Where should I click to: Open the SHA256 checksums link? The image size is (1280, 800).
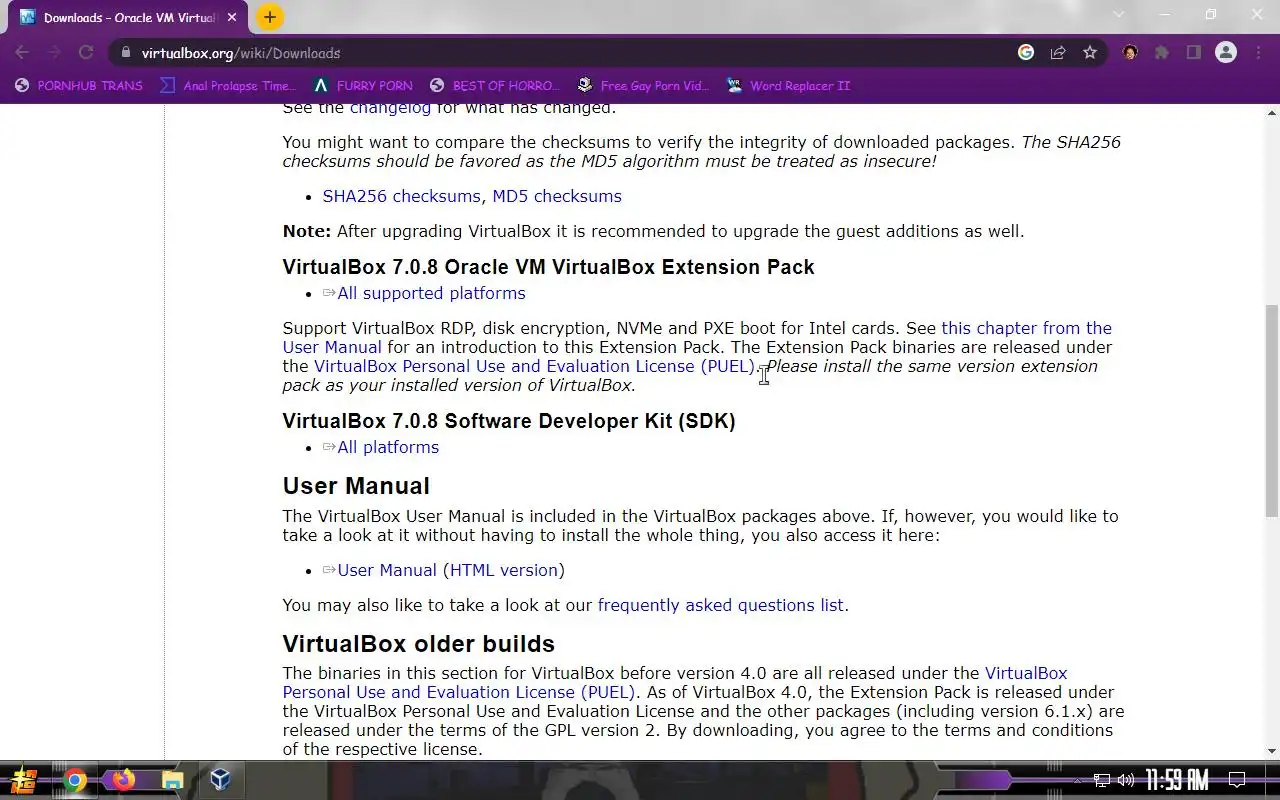(x=402, y=196)
